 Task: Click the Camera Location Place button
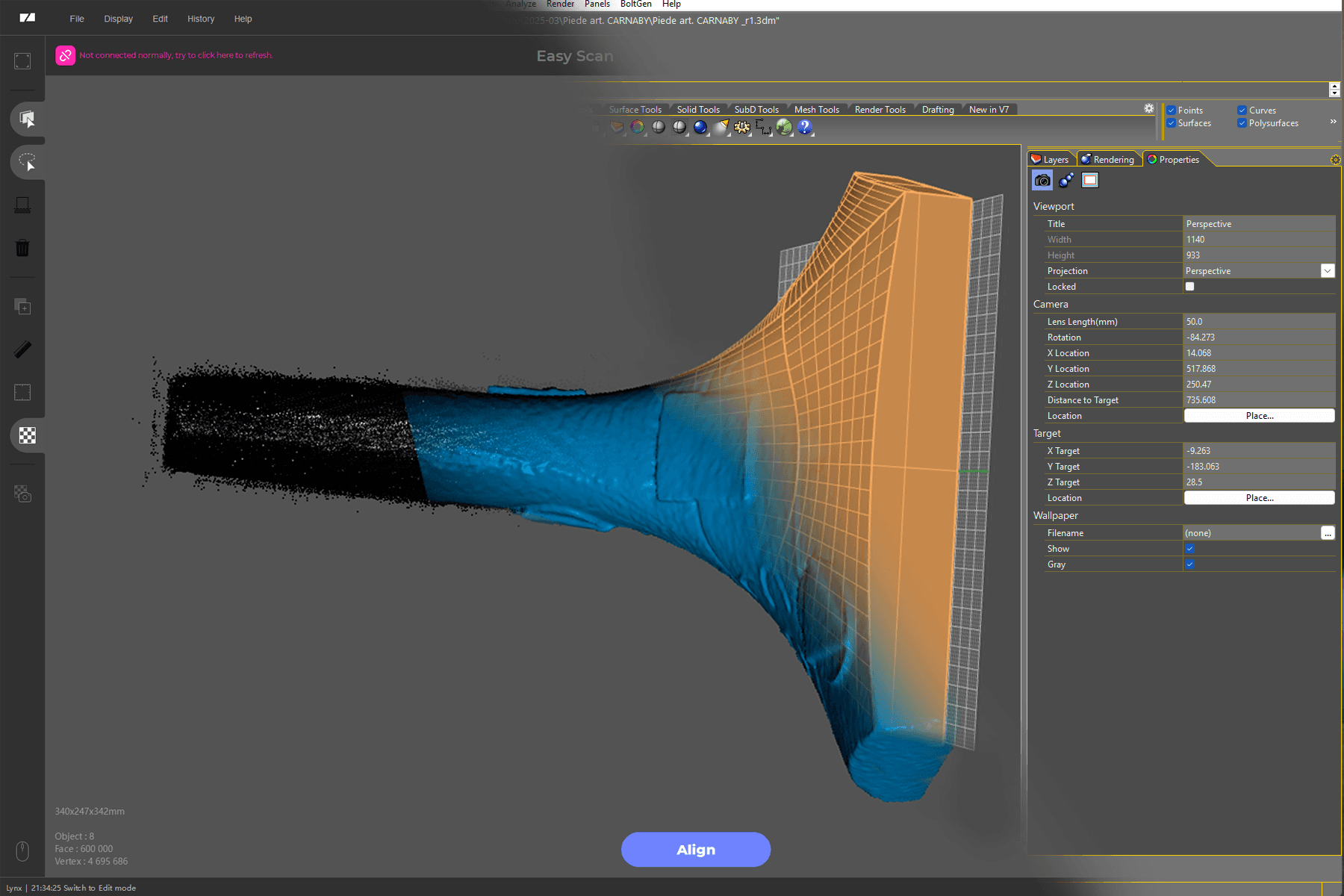(1259, 416)
